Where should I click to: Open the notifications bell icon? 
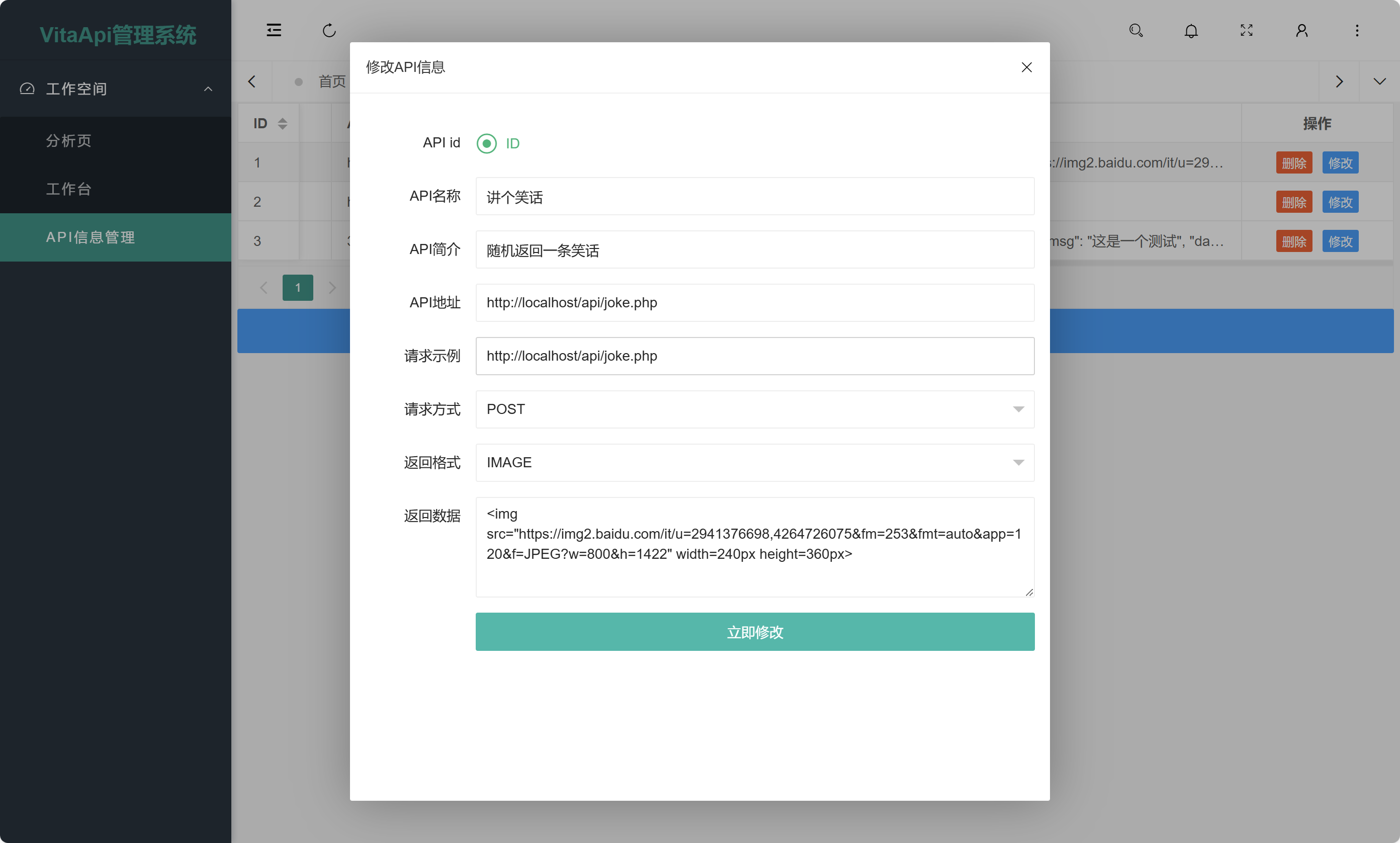point(1191,31)
